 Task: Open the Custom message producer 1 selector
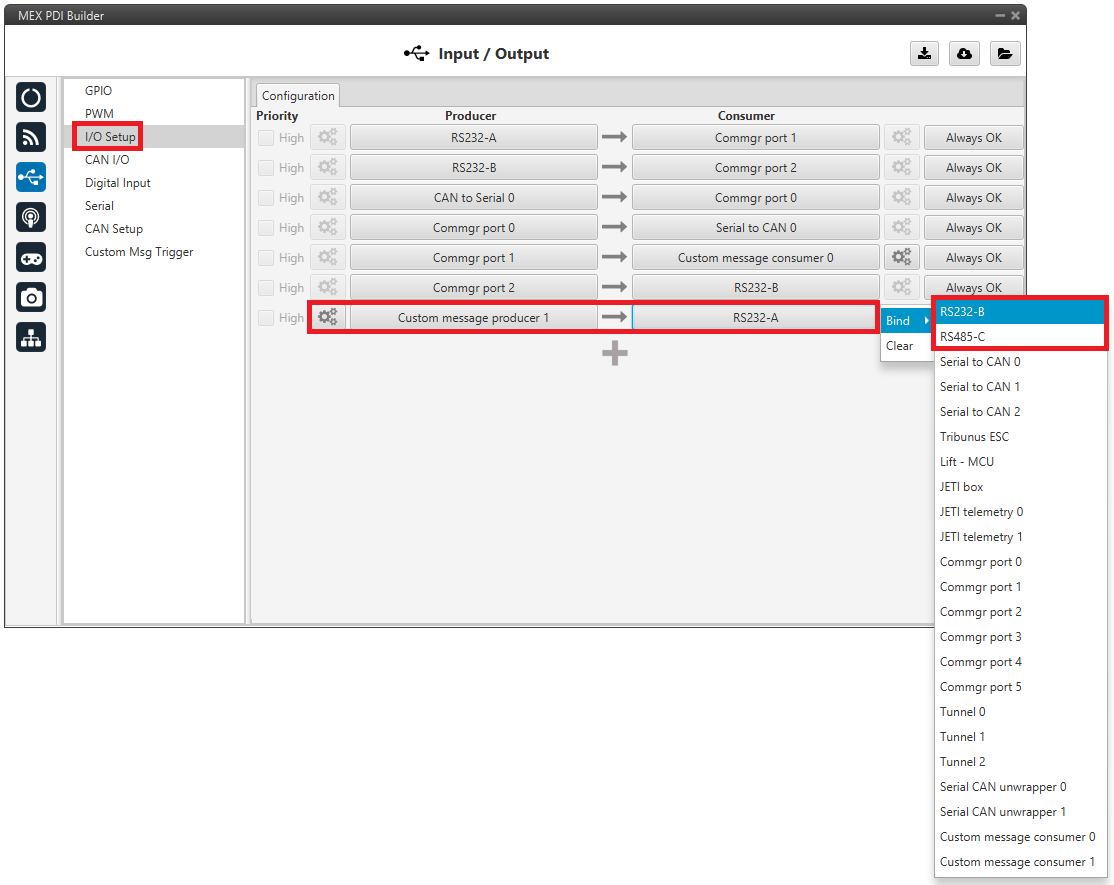click(473, 318)
